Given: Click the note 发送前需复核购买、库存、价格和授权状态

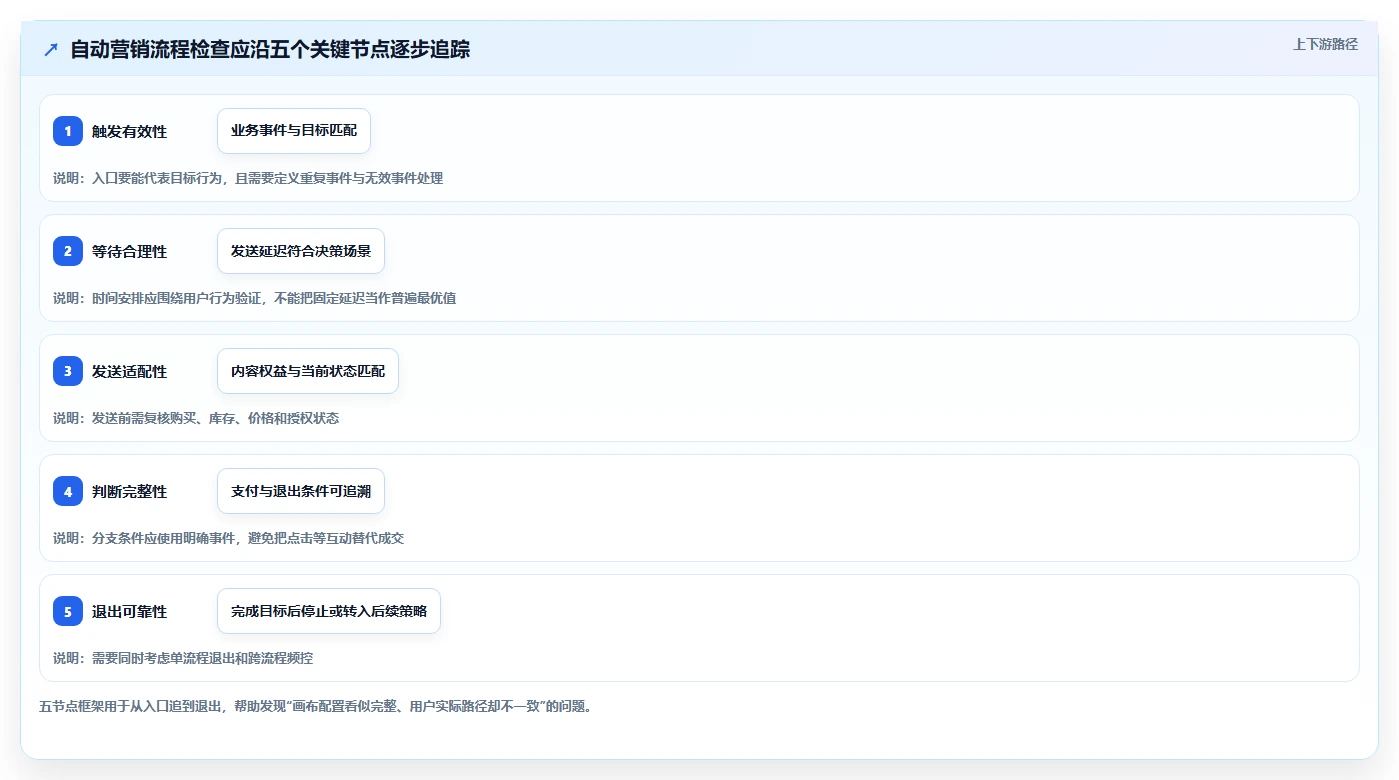Looking at the screenshot, I should click(196, 418).
